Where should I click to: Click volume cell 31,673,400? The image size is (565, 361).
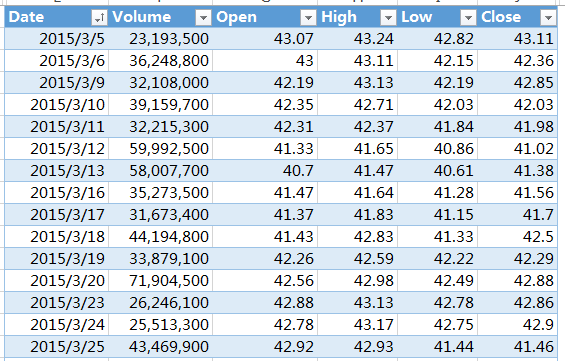160,214
